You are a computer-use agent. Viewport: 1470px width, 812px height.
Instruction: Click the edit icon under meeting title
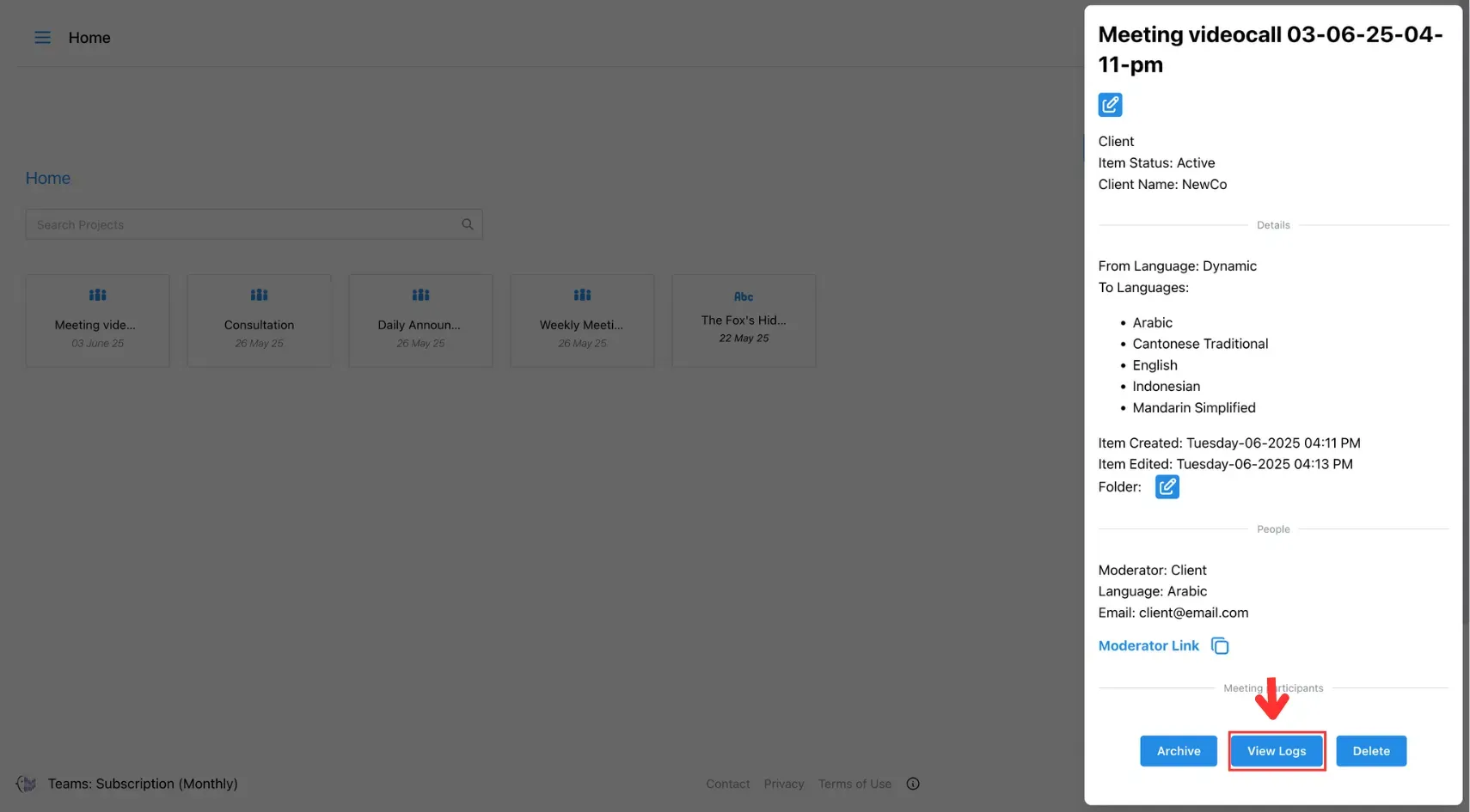[x=1110, y=105]
